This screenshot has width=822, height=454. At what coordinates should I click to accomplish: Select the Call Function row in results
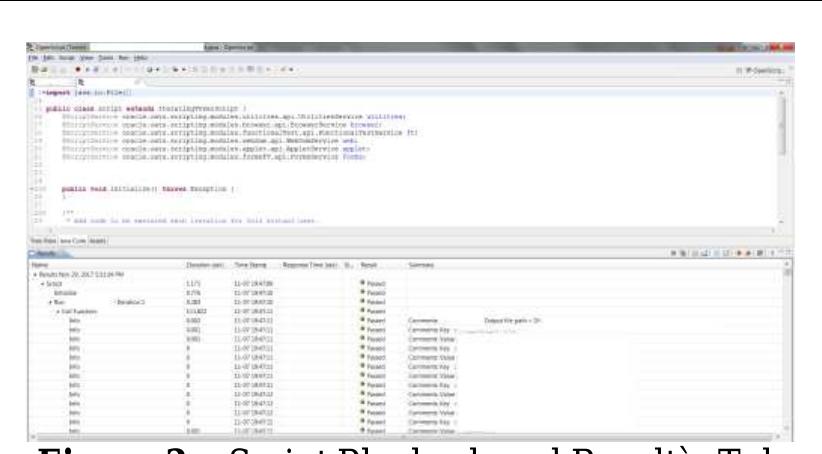[79, 311]
